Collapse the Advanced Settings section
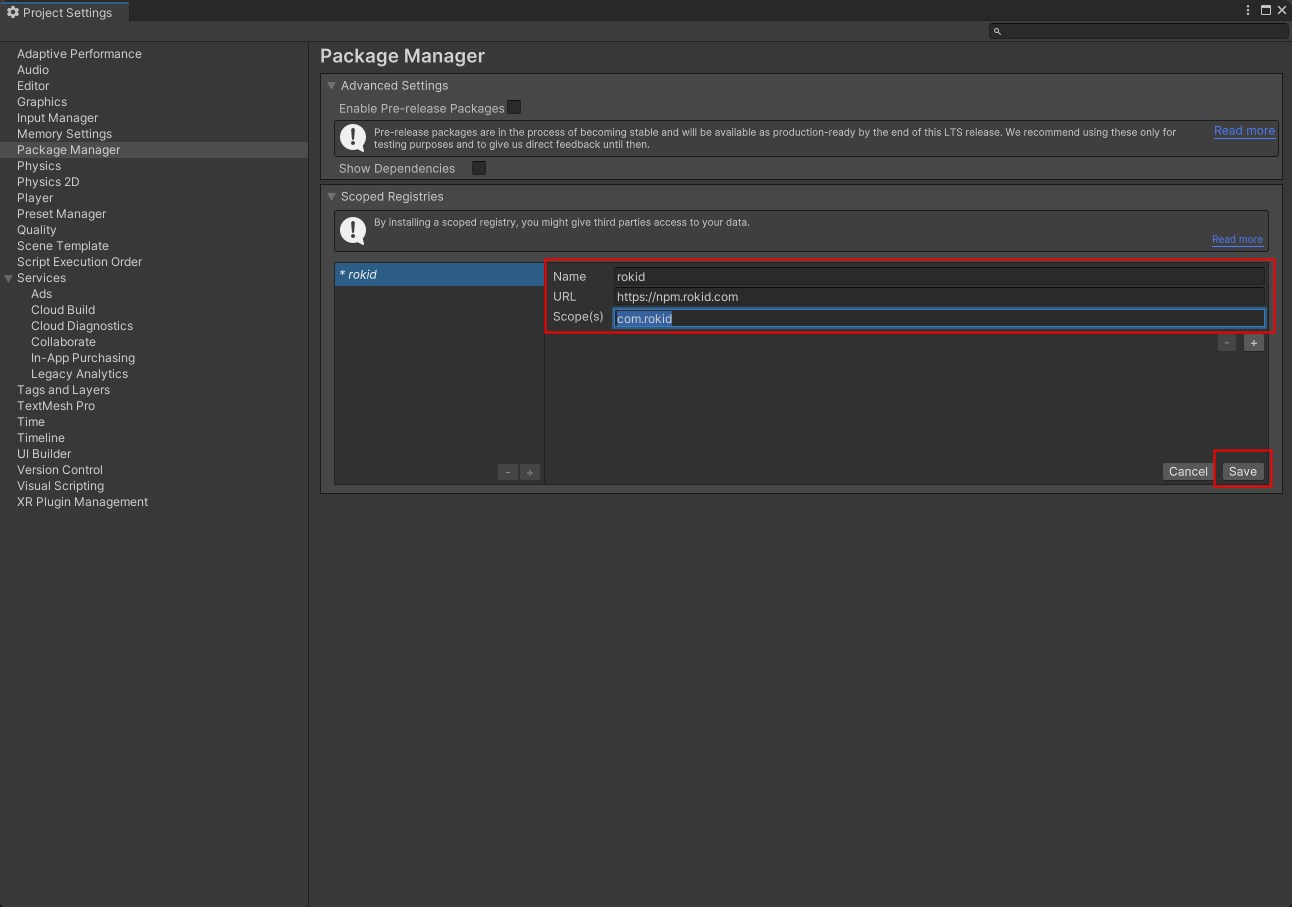 [x=331, y=86]
